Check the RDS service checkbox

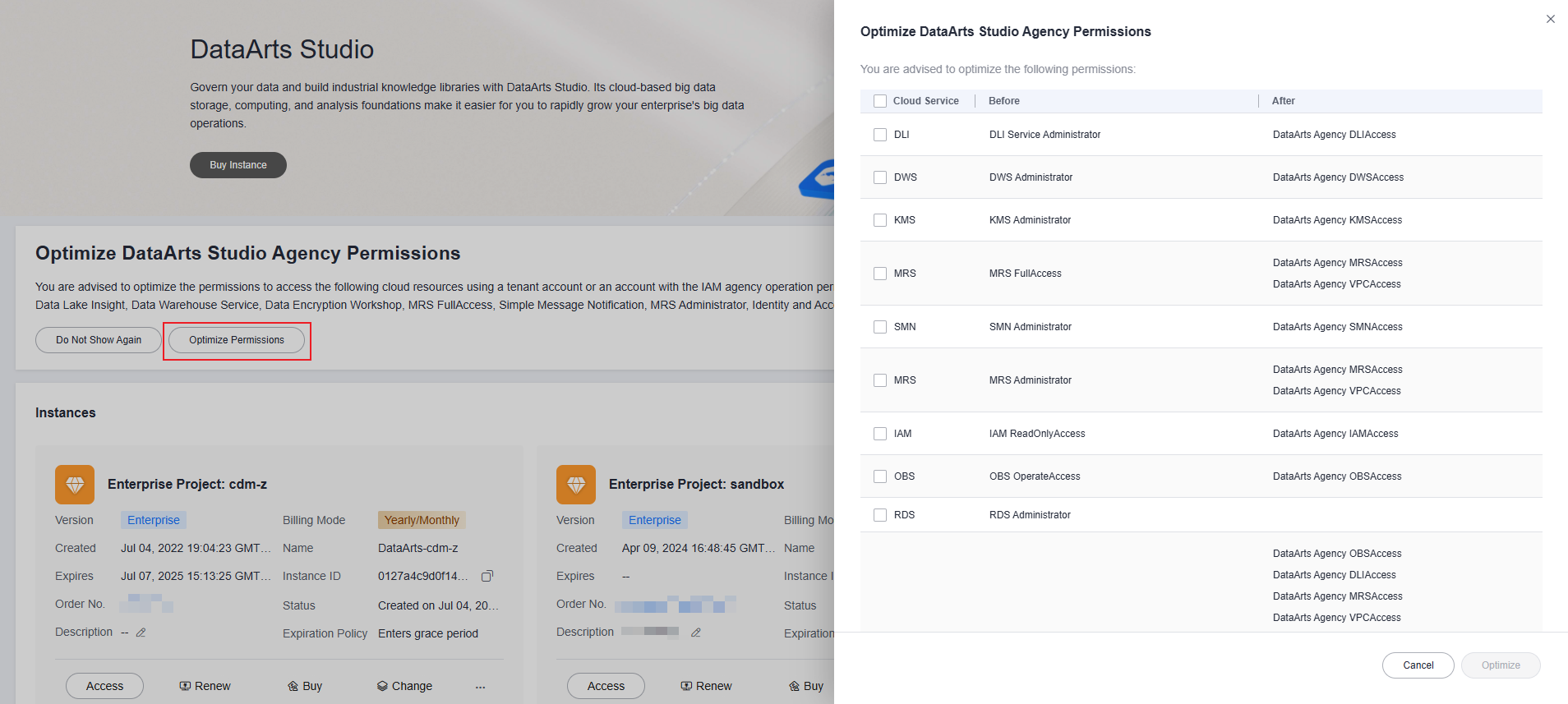[880, 515]
